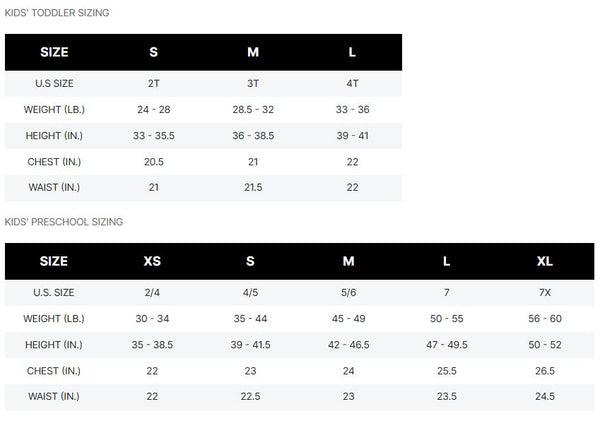
Task: Select the preschool XS column header
Action: (152, 261)
